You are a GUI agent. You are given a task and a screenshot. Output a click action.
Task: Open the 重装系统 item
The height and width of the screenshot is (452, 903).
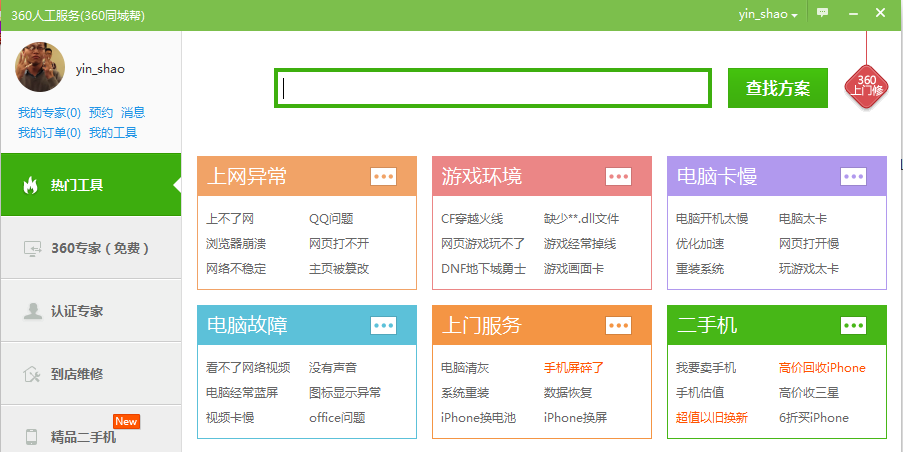point(700,268)
